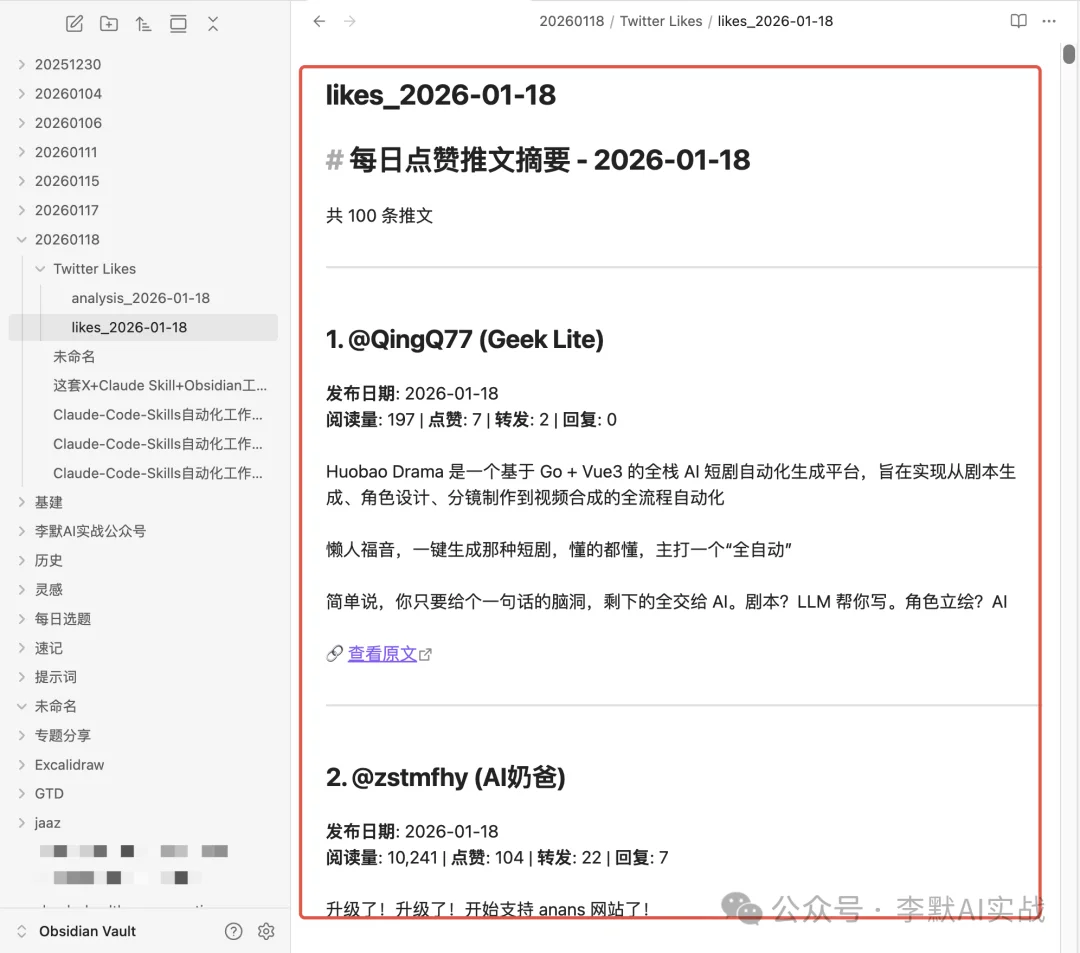The image size is (1080, 953).
Task: Click the auto-reveal current file icon
Action: pos(178,24)
